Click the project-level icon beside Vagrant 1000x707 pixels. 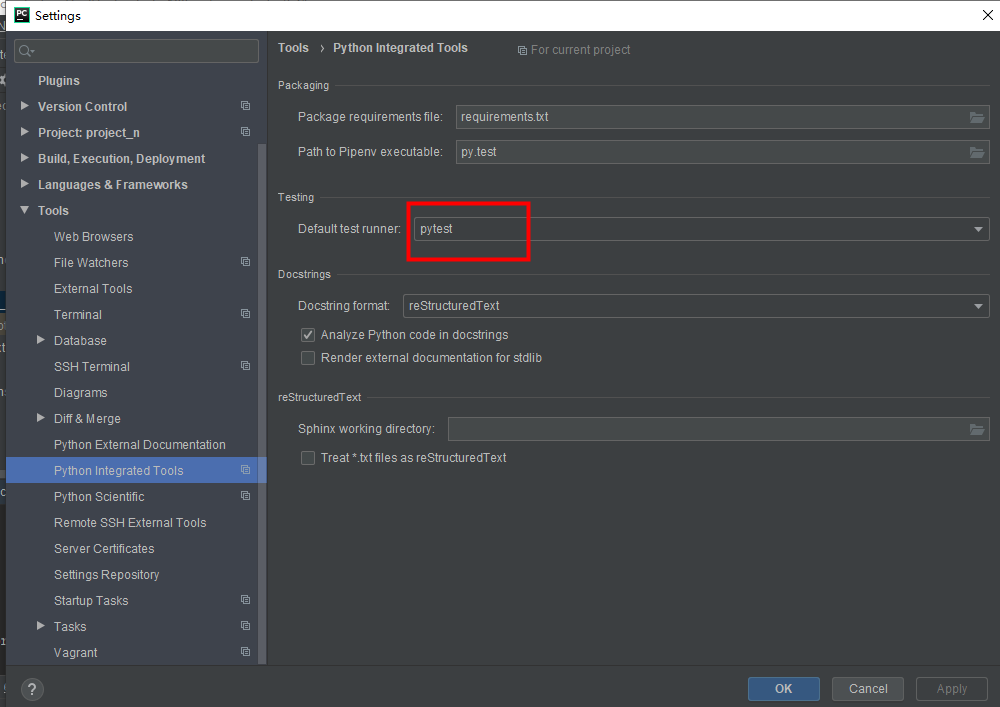click(246, 652)
